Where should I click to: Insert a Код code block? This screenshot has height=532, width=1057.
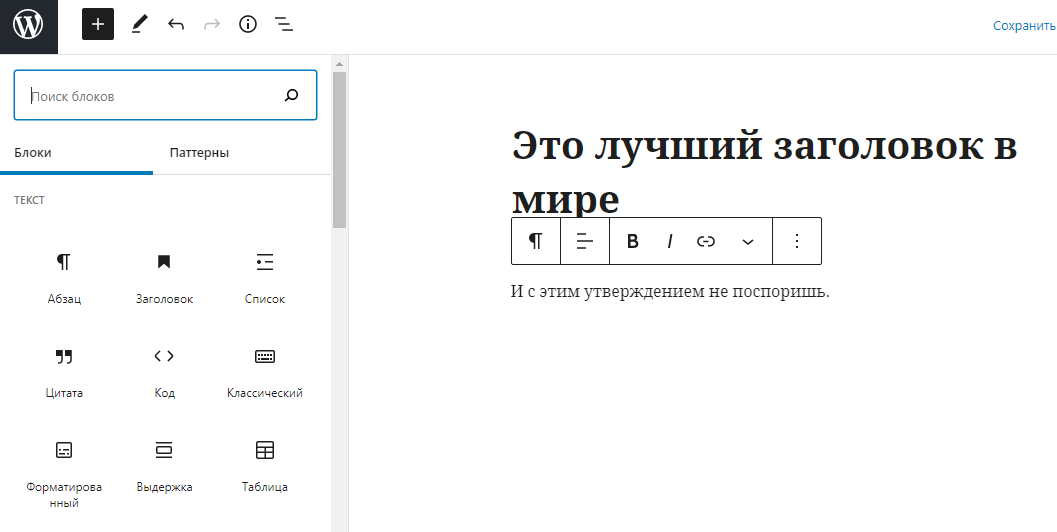(164, 373)
